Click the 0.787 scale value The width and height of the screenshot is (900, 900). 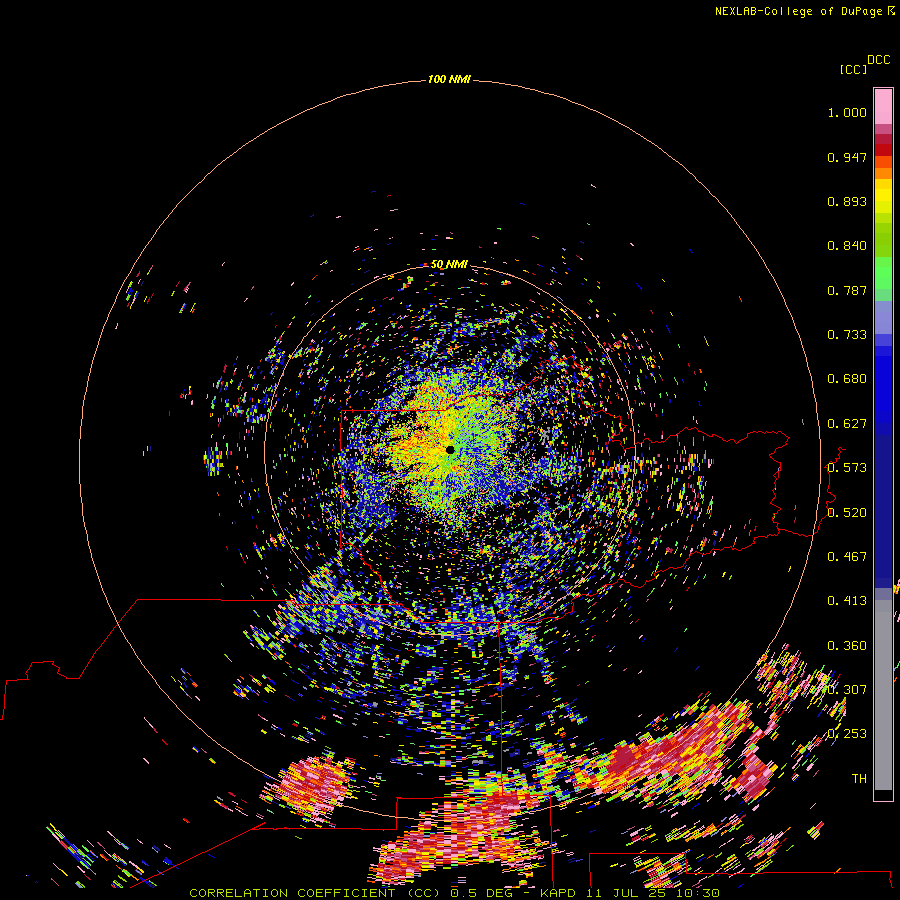pos(847,290)
